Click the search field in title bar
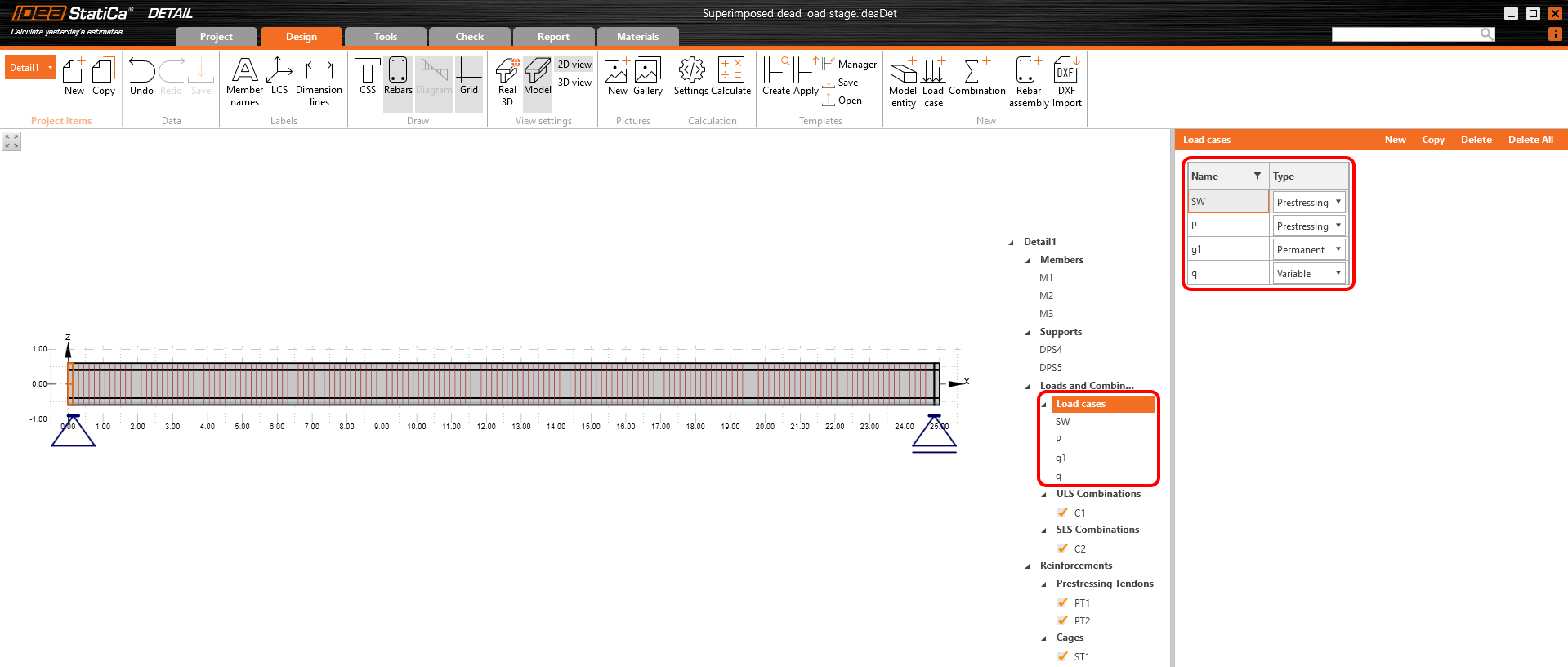Viewport: 1568px width, 667px height. tap(1405, 34)
